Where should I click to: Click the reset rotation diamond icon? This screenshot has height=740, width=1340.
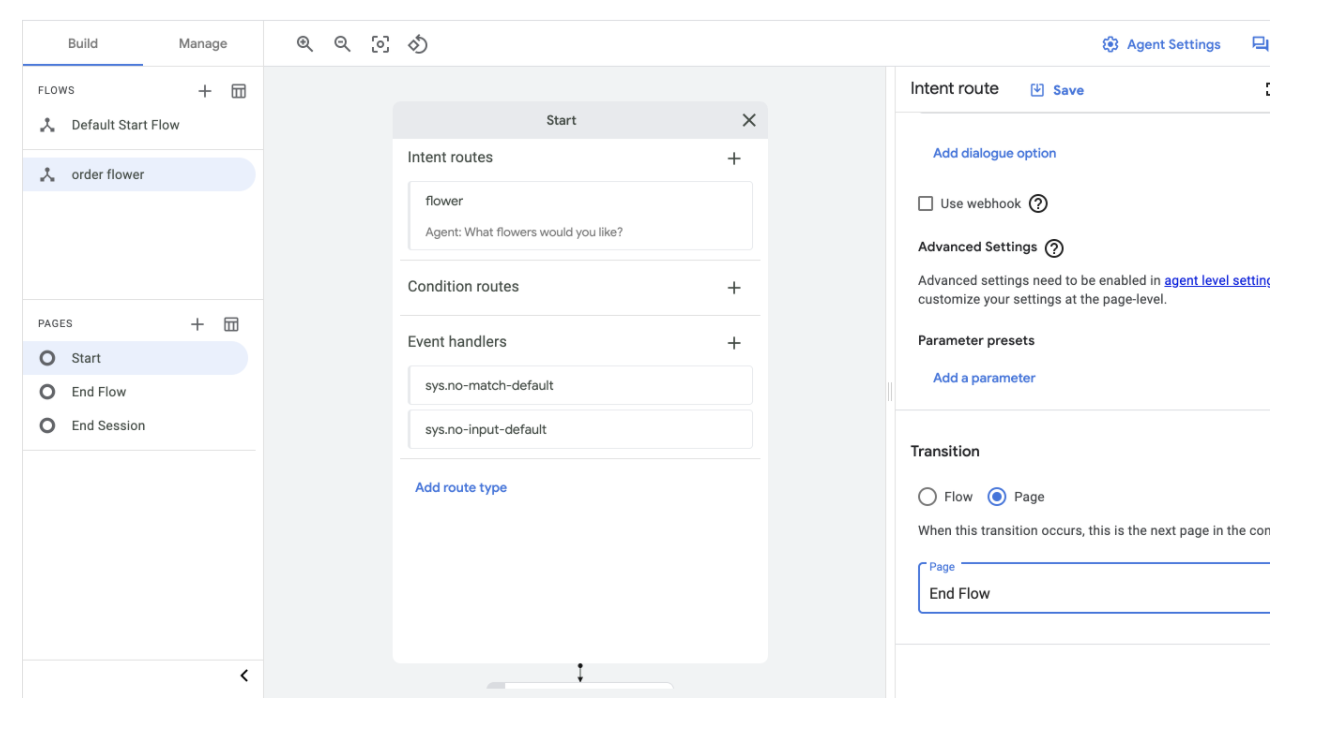[418, 44]
